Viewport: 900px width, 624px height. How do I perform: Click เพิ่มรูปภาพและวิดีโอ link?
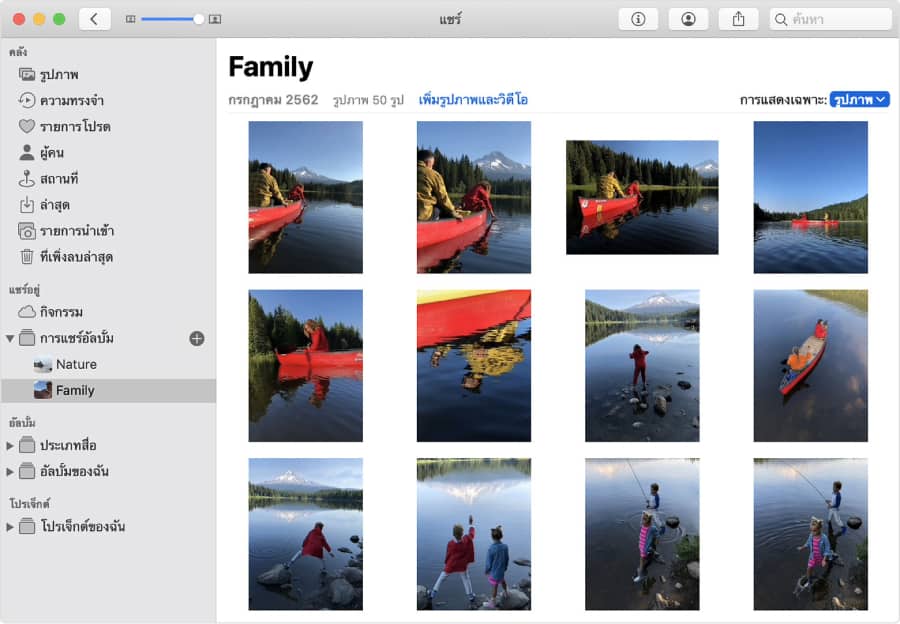473,100
